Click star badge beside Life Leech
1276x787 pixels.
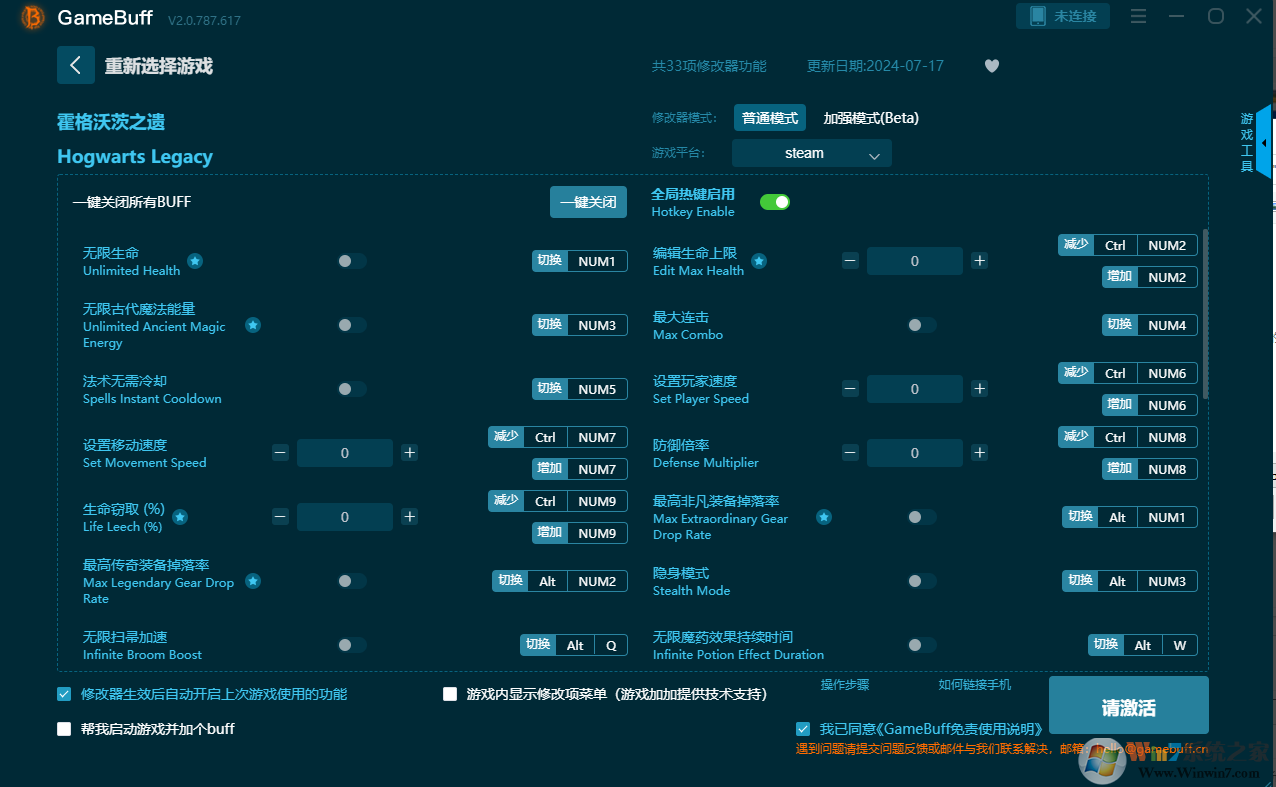pyautogui.click(x=180, y=517)
